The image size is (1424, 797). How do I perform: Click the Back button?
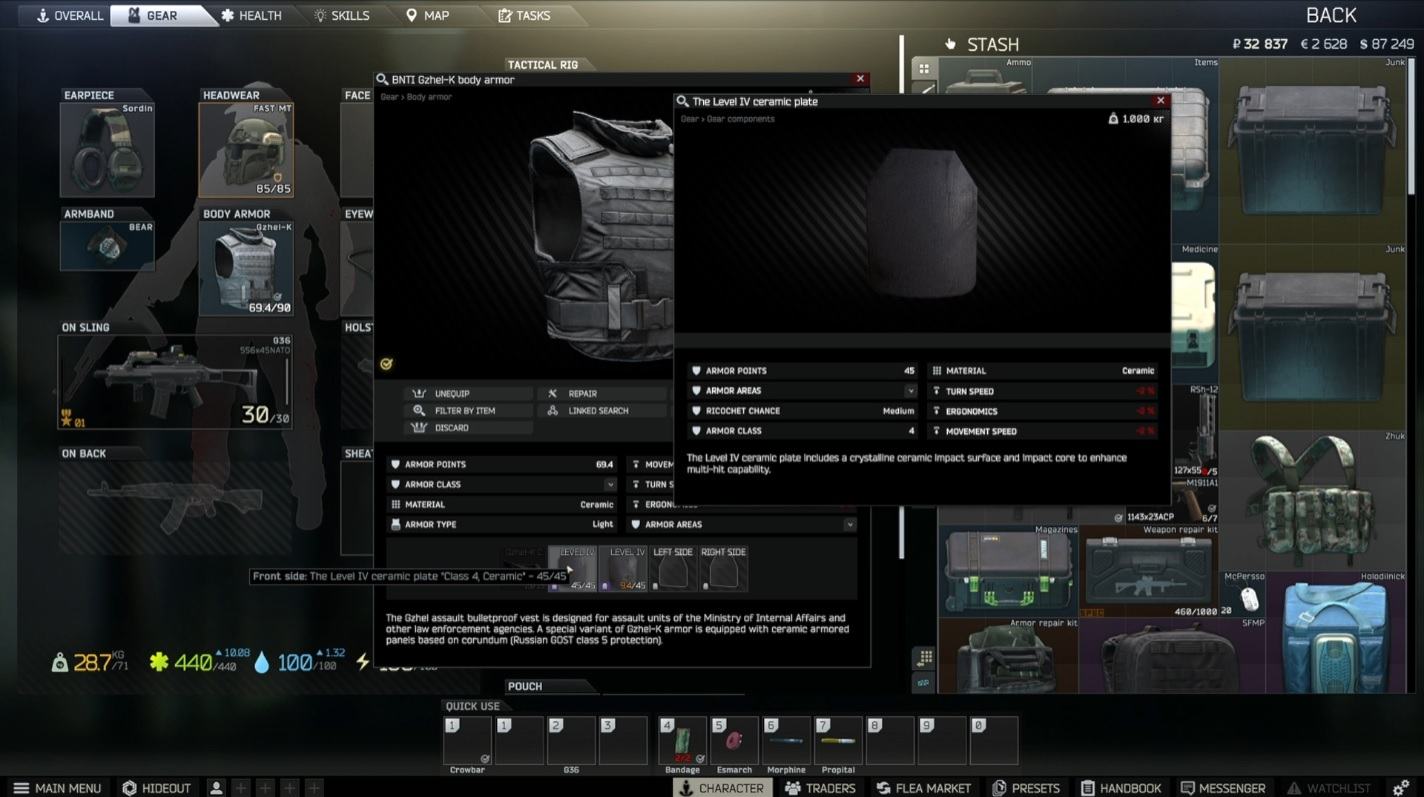tap(1331, 15)
